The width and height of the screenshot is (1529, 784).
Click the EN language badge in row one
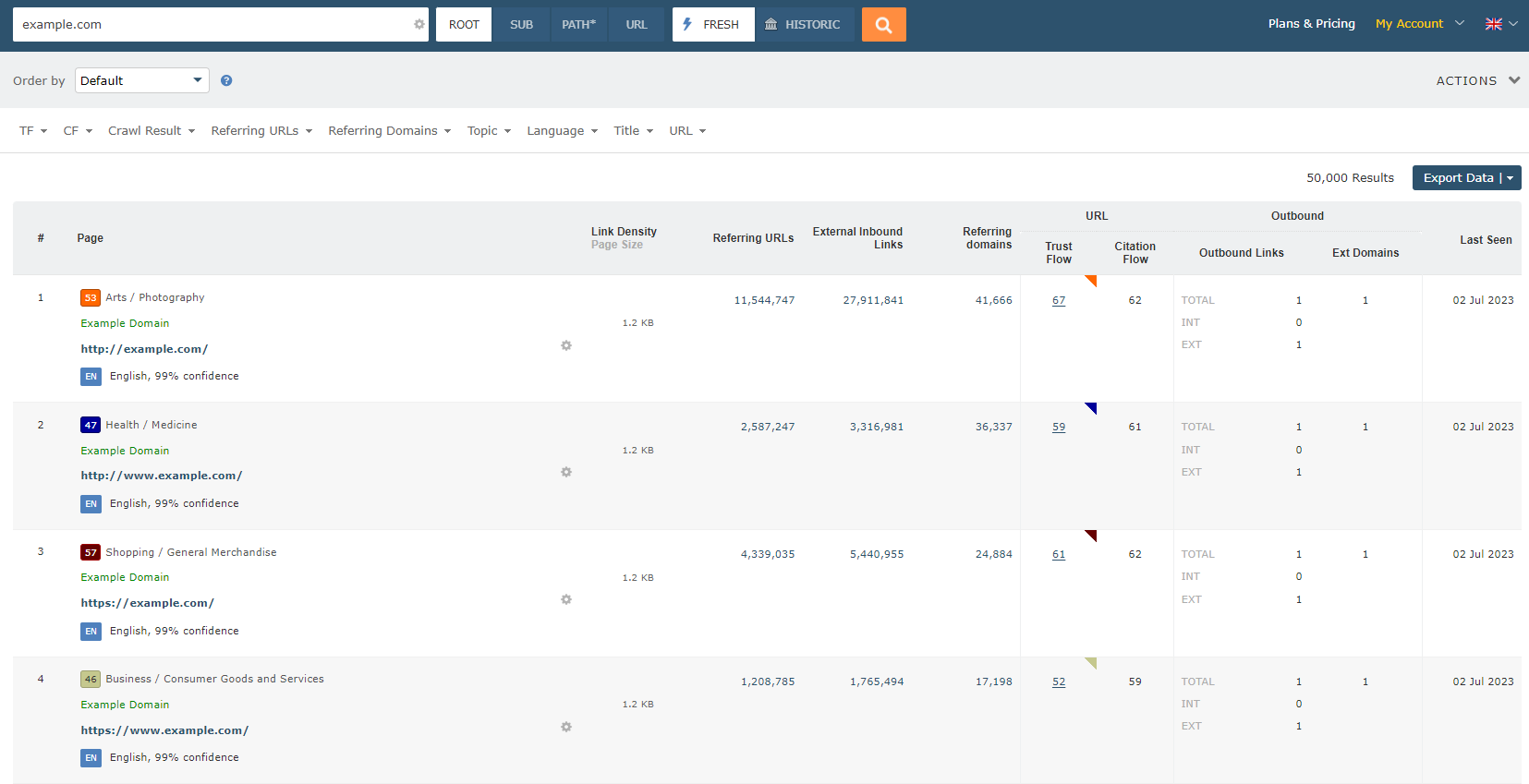click(x=91, y=377)
